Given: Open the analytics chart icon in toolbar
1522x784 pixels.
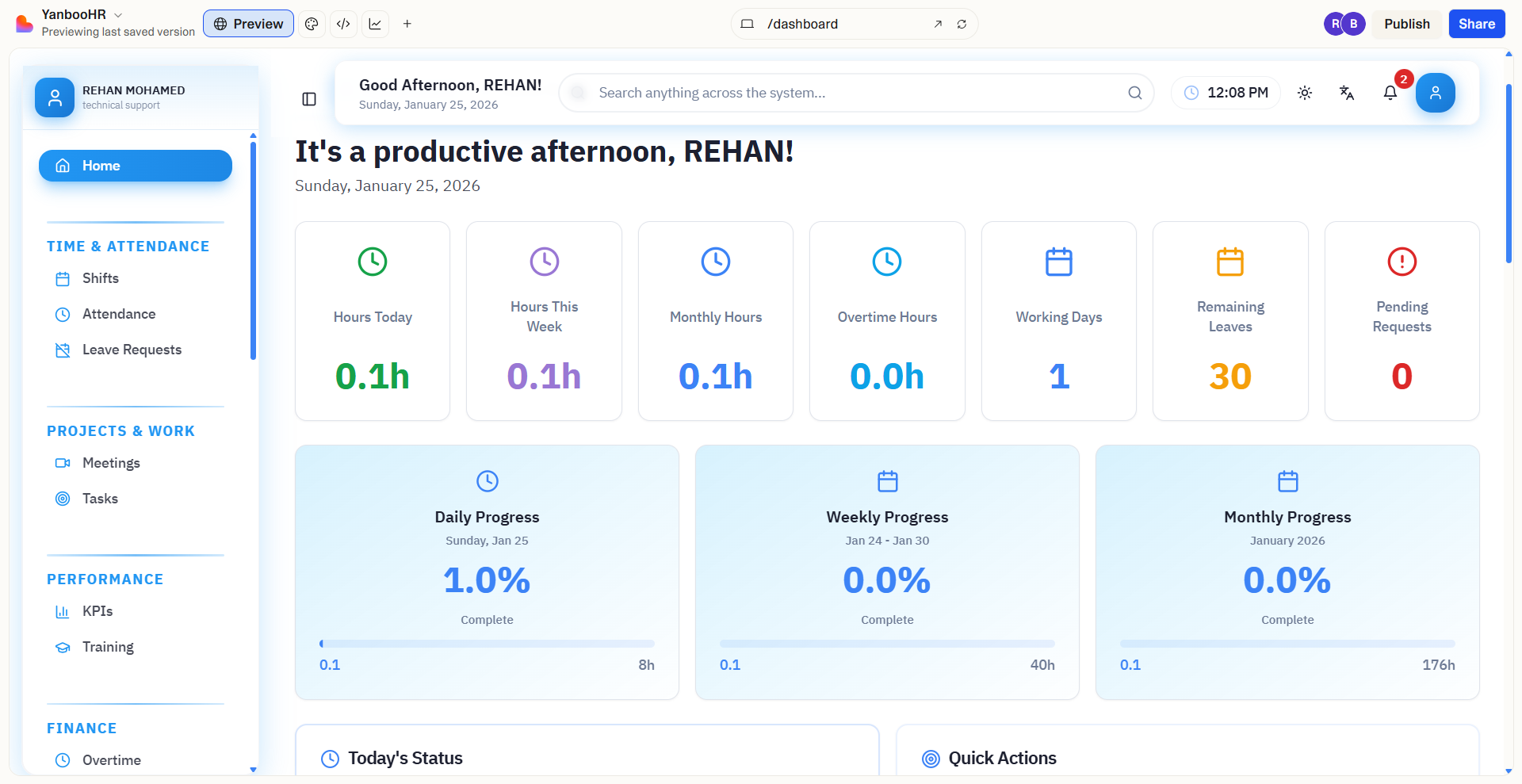Looking at the screenshot, I should tap(375, 24).
